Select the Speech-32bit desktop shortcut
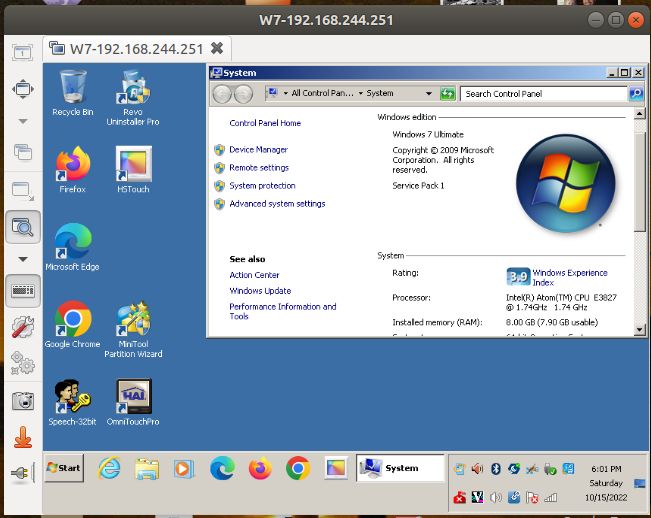Image resolution: width=651 pixels, height=518 pixels. click(x=73, y=402)
